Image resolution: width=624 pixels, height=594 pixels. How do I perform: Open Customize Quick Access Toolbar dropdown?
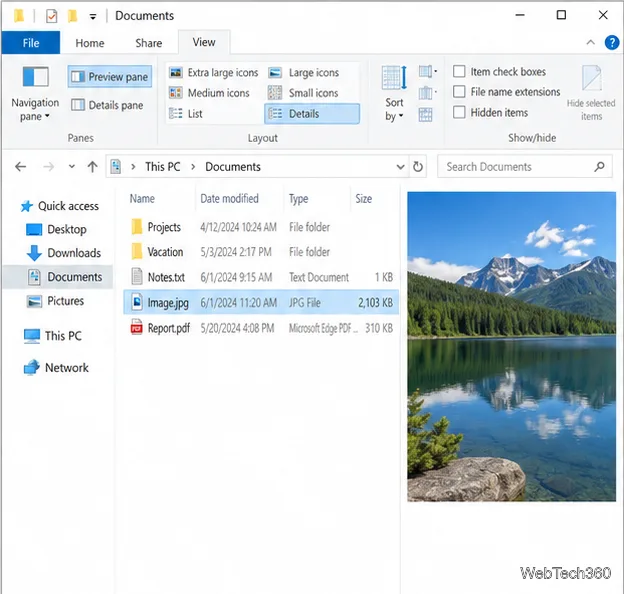pyautogui.click(x=93, y=16)
